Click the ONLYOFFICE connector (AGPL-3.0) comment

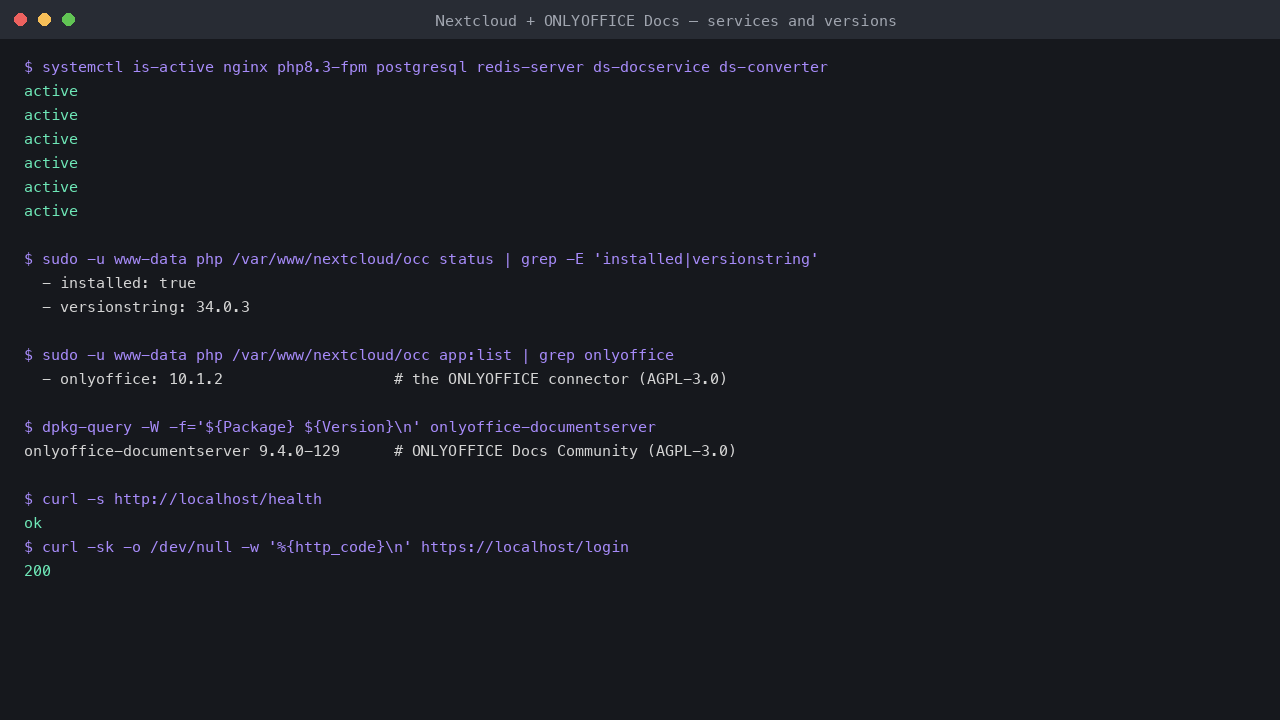pyautogui.click(x=561, y=379)
